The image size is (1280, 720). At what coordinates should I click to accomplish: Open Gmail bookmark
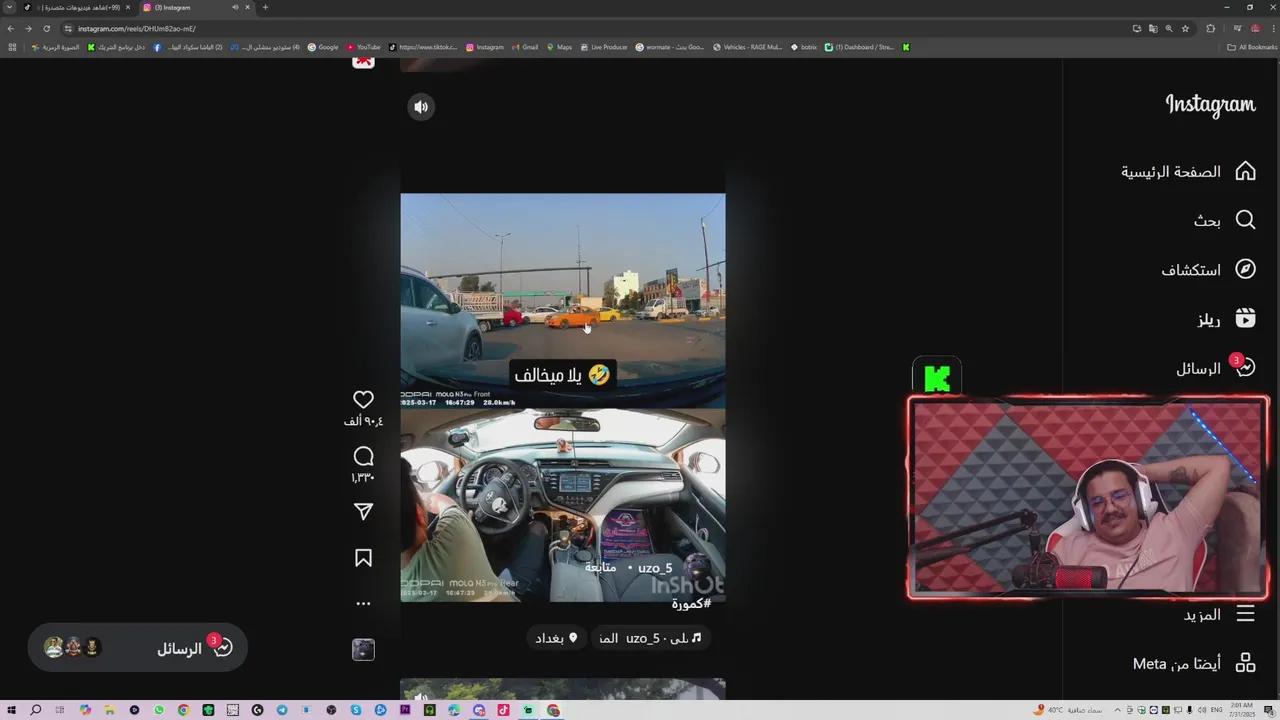[525, 47]
